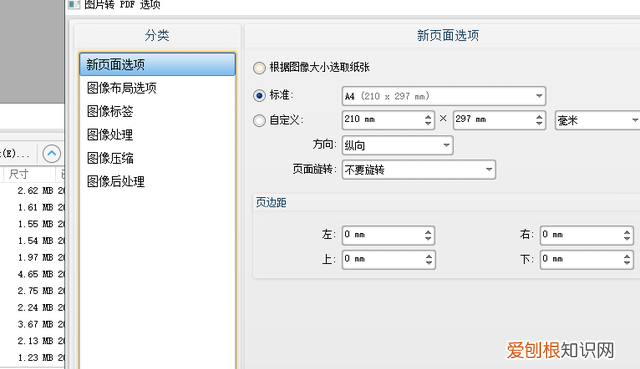
Task: Open 图像处理 category
Action: point(158,135)
